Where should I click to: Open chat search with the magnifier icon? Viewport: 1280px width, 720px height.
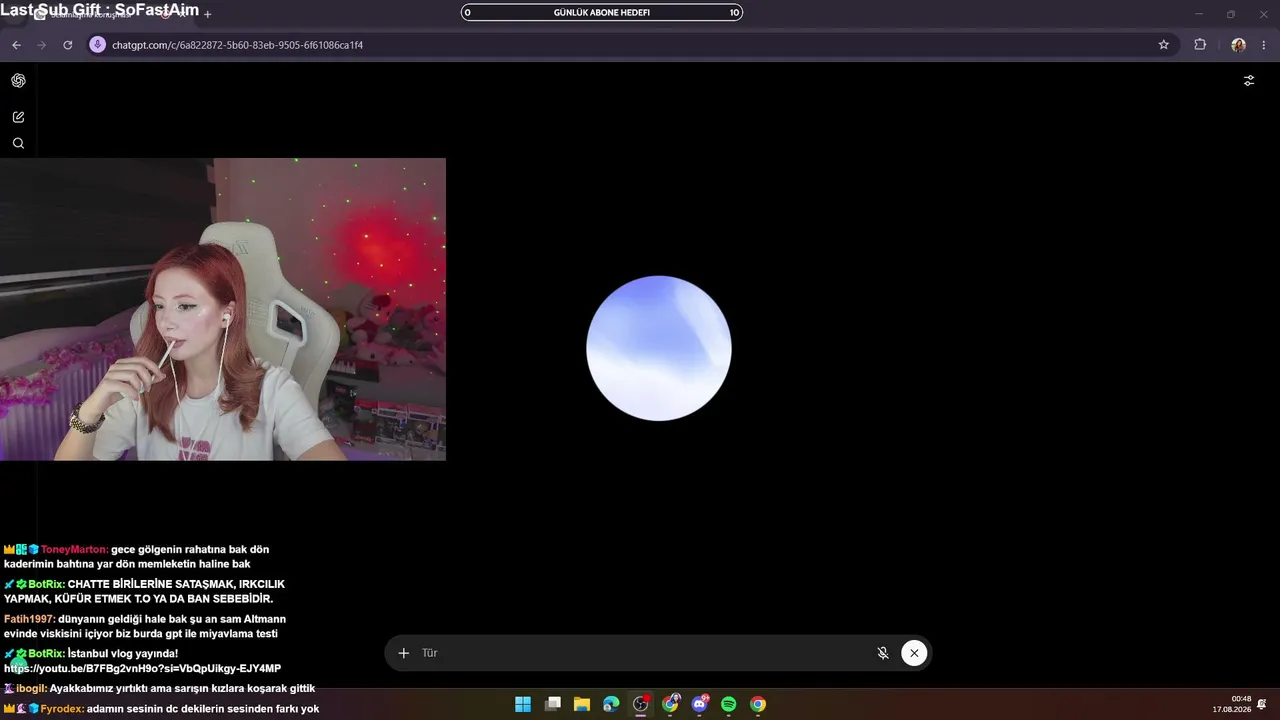(x=18, y=143)
